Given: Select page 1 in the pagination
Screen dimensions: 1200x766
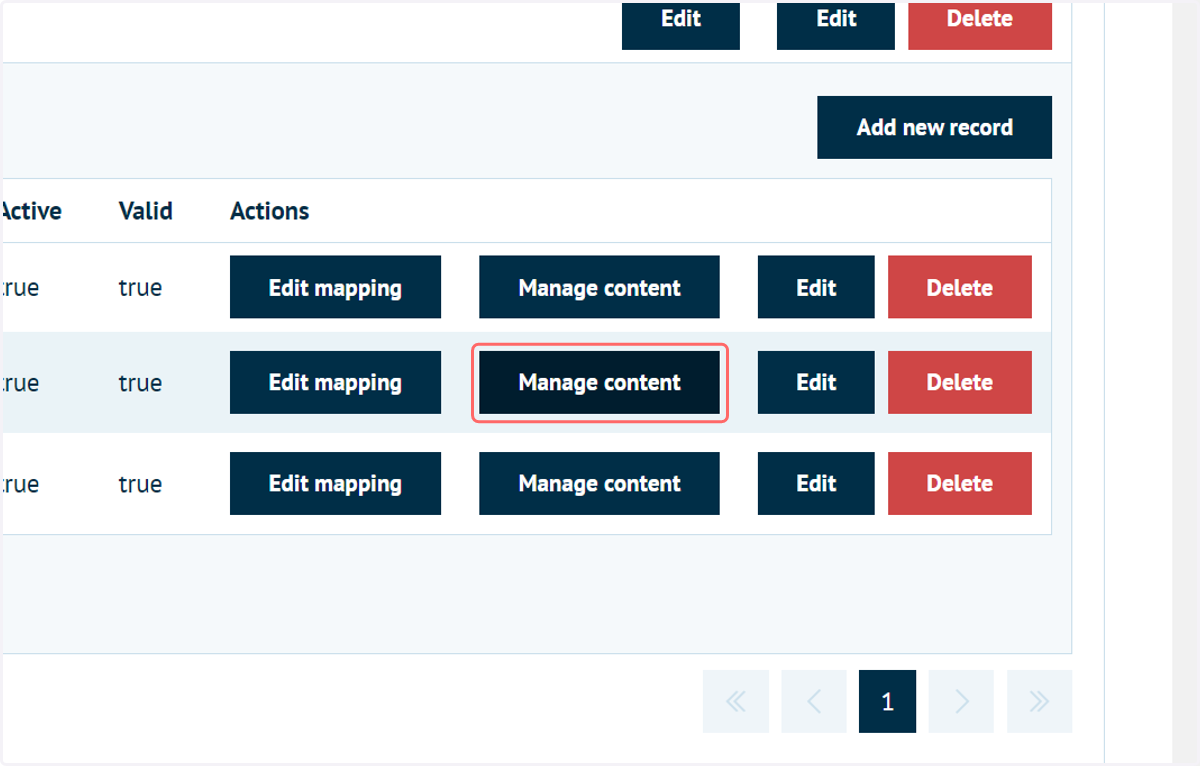Looking at the screenshot, I should tap(887, 701).
